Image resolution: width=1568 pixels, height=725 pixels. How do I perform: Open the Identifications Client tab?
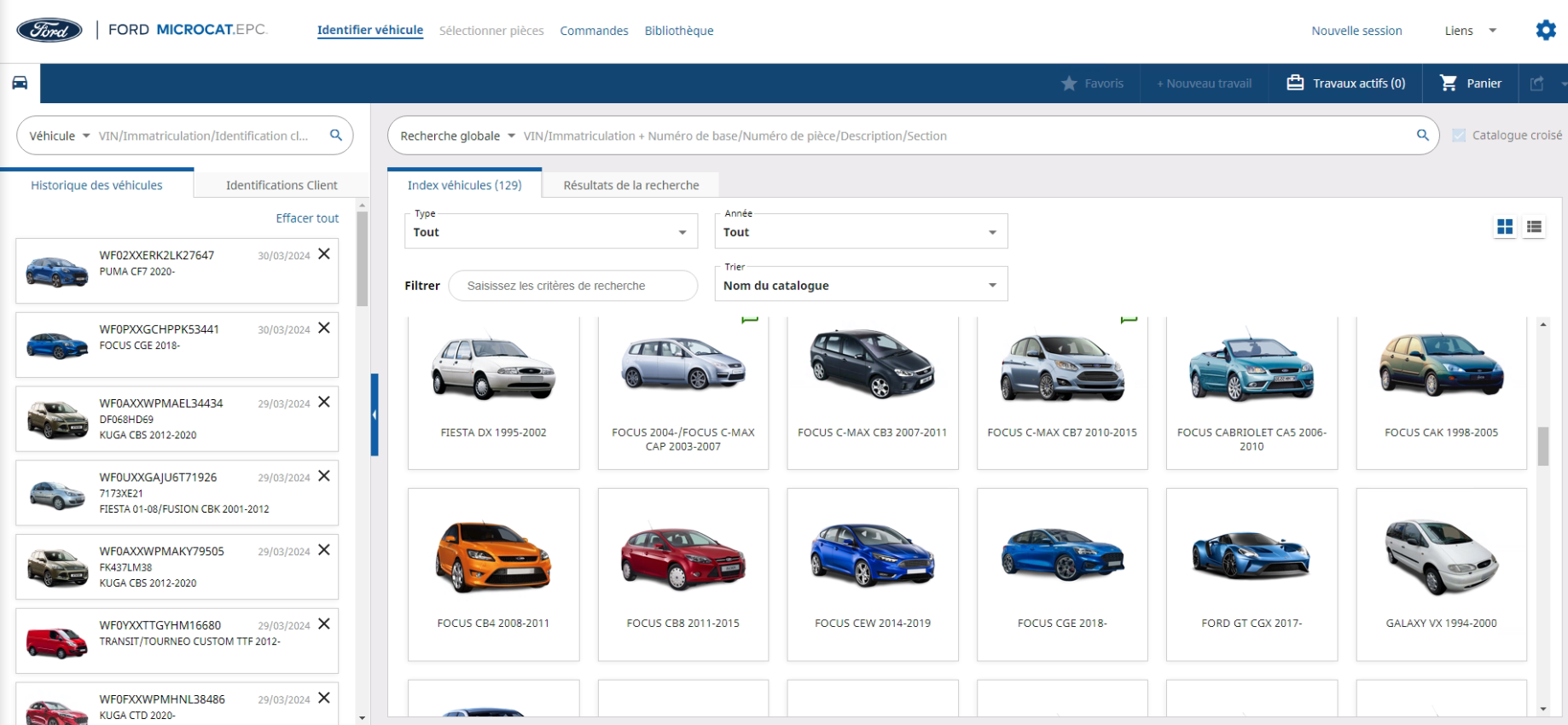point(282,185)
